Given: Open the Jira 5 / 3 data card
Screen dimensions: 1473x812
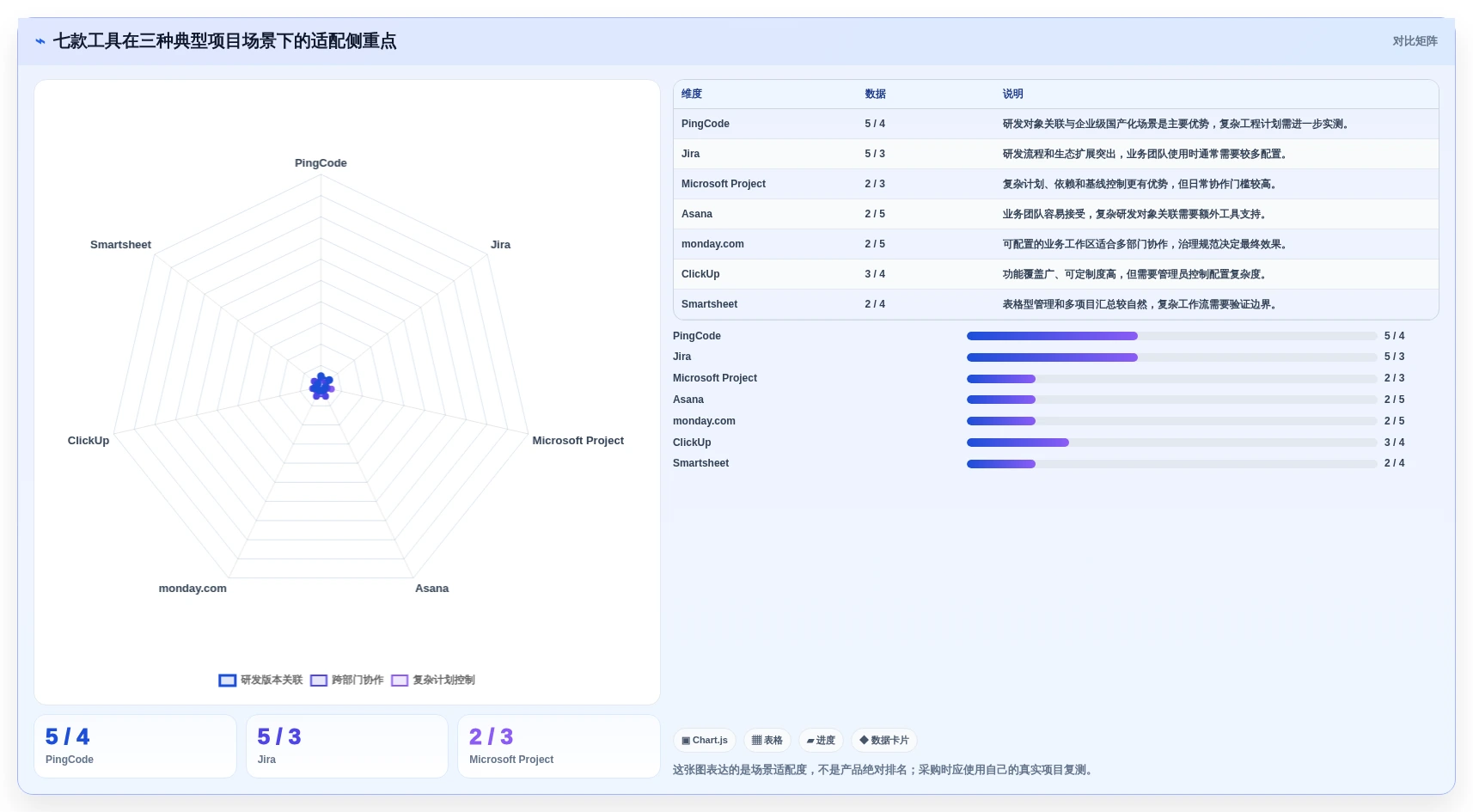Looking at the screenshot, I should pos(347,747).
